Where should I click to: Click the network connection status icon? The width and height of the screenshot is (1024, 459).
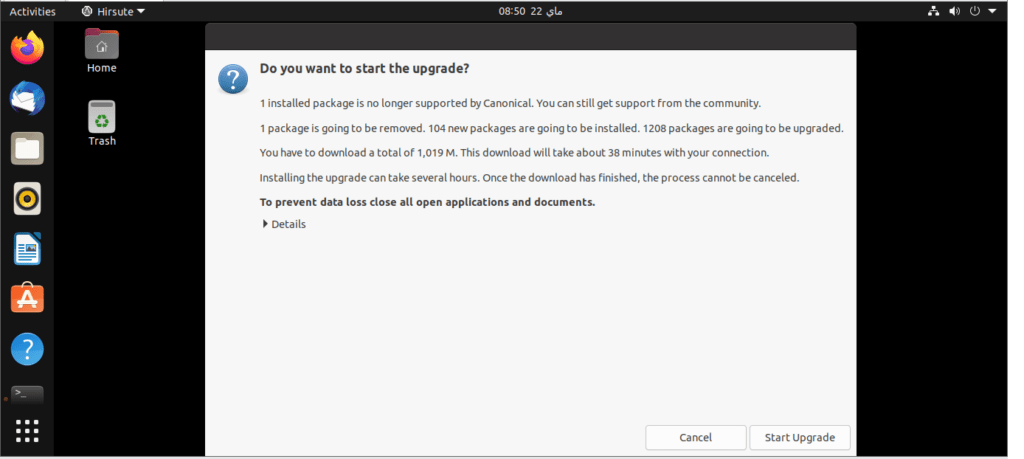coord(933,11)
